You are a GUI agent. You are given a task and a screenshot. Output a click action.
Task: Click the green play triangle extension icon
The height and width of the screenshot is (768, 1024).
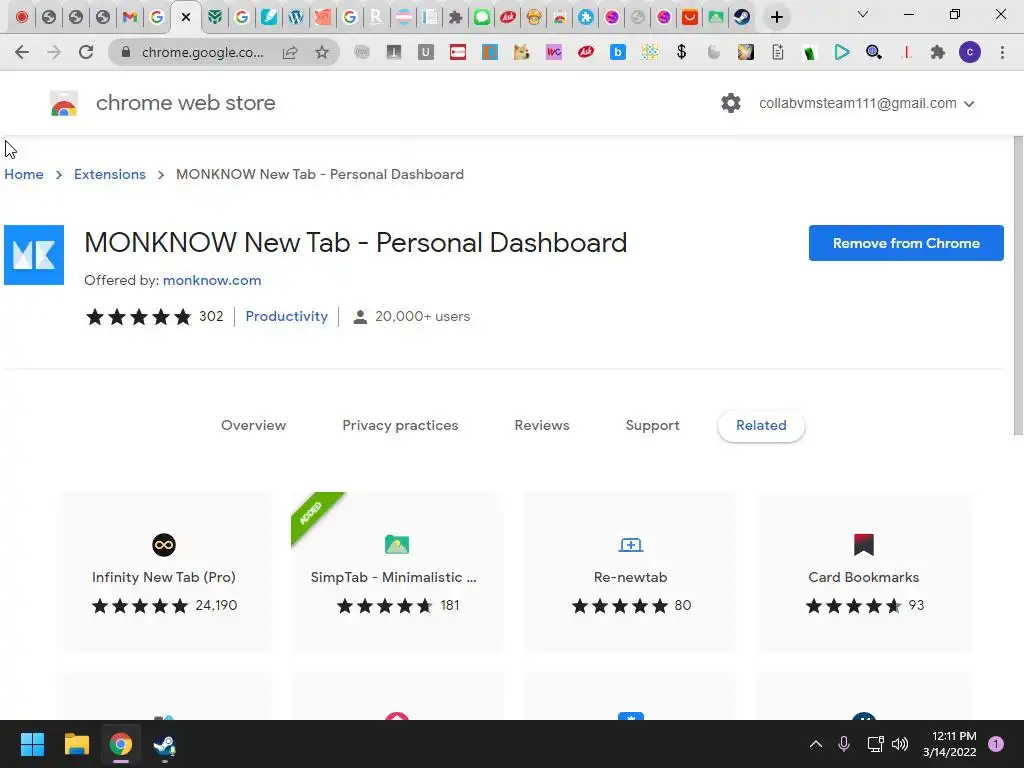[842, 52]
